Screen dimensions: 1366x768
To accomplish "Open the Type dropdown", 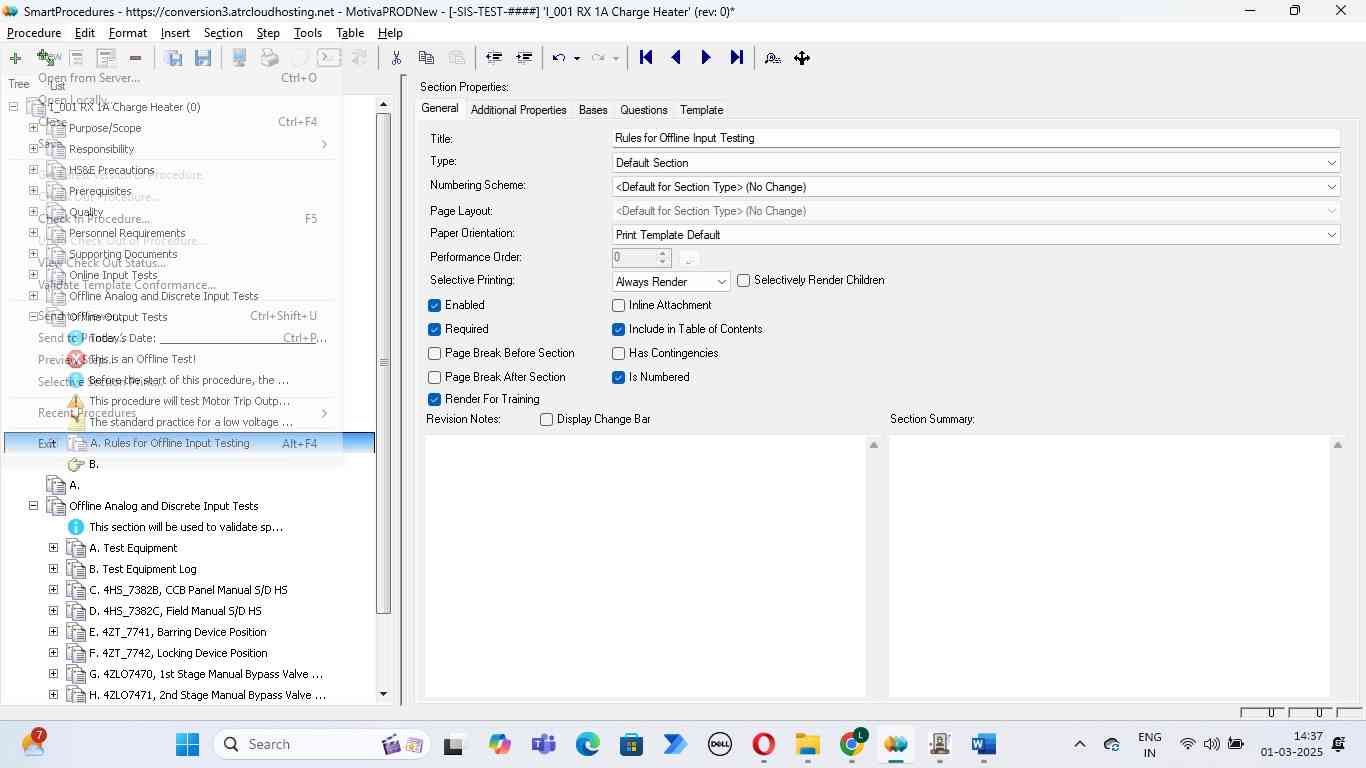I will [x=1331, y=163].
